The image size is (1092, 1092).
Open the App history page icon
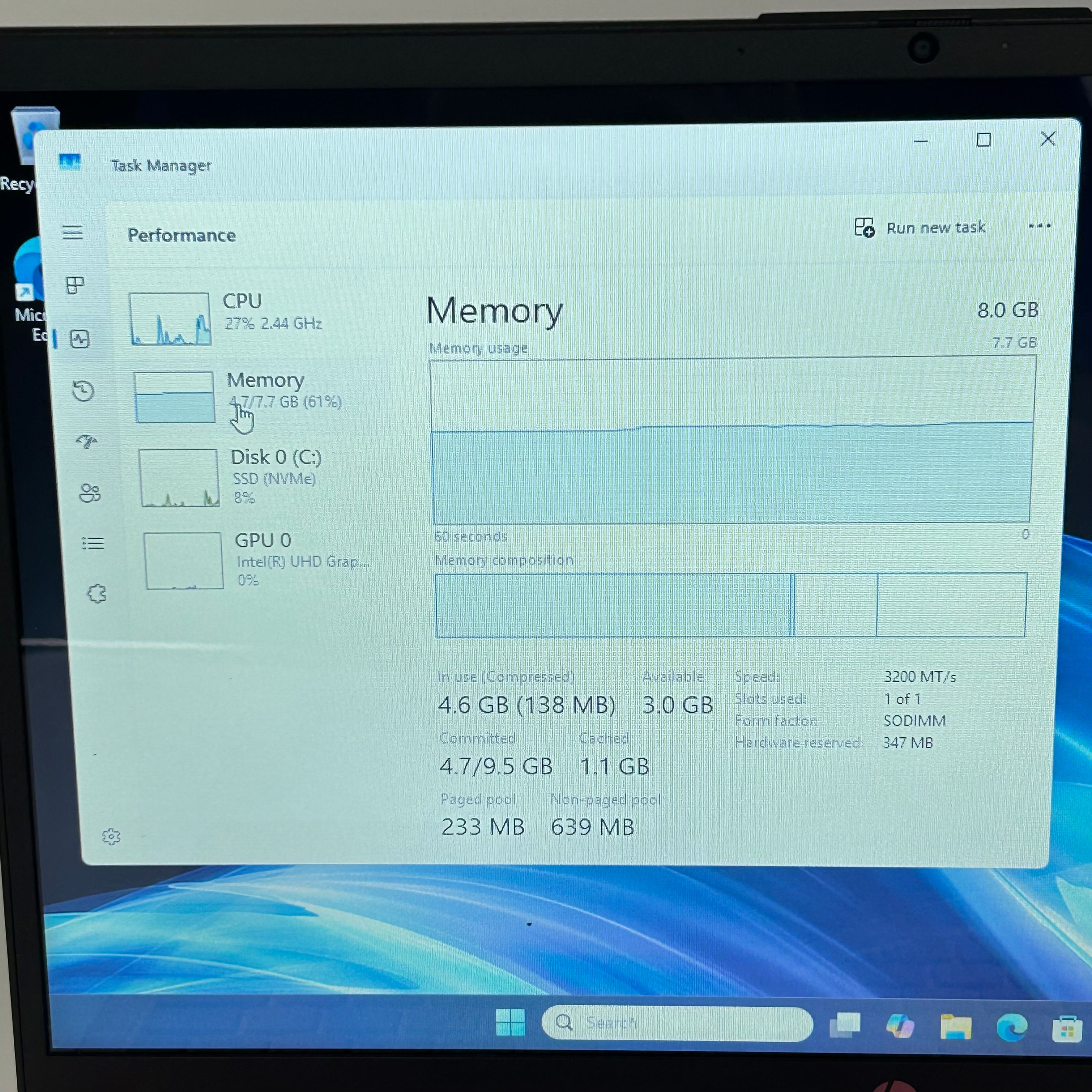coord(83,391)
